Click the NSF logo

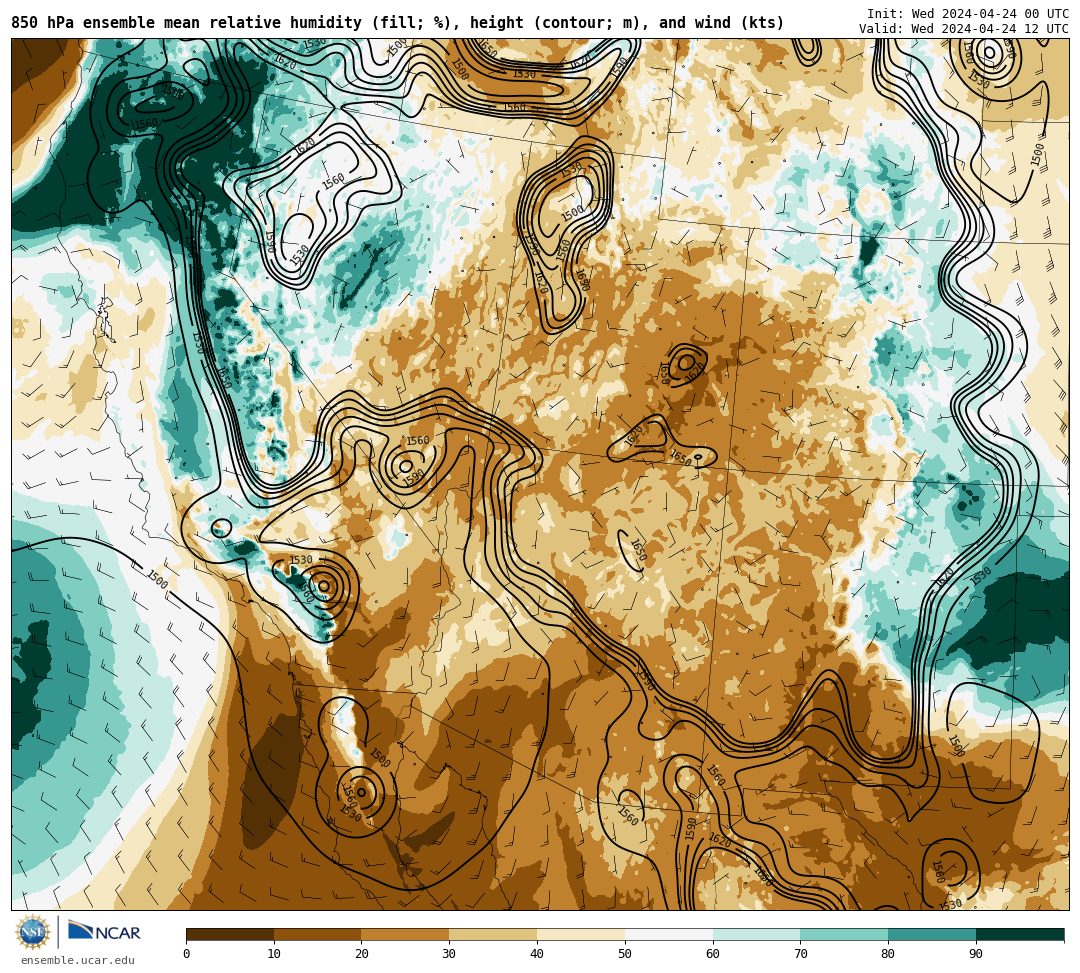coord(32,932)
